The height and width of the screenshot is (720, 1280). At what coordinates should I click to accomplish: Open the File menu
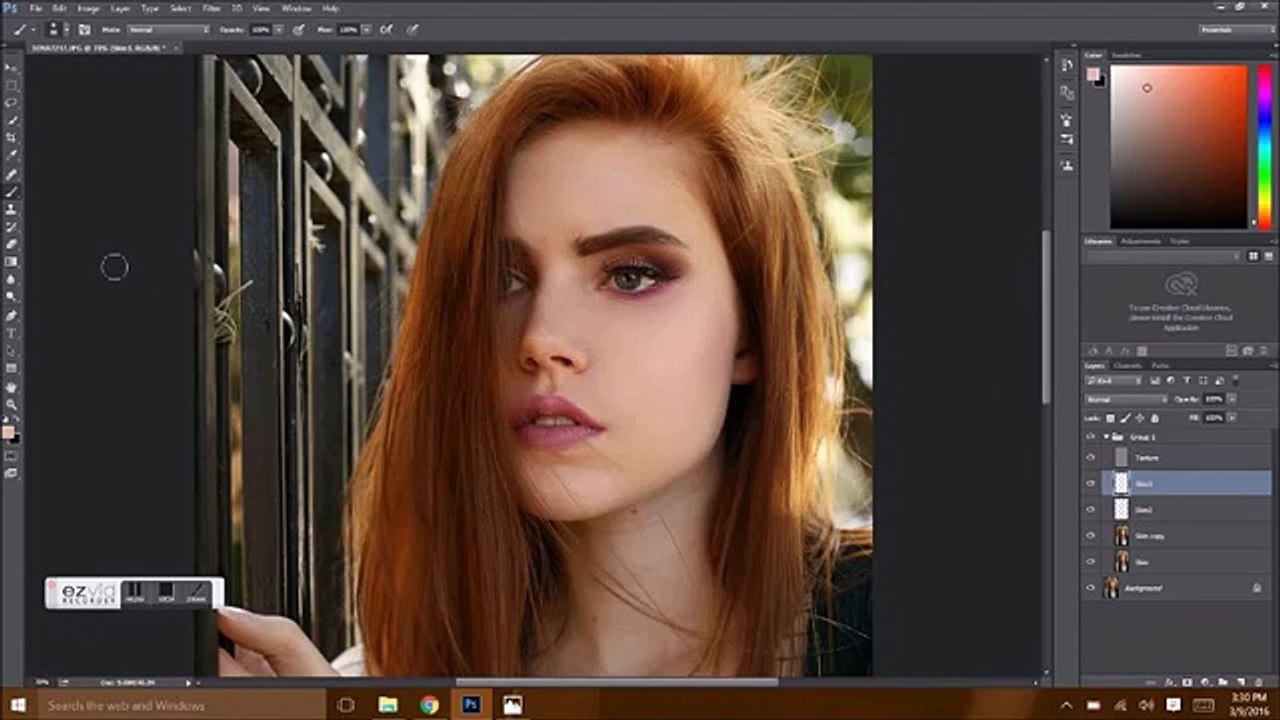(36, 8)
